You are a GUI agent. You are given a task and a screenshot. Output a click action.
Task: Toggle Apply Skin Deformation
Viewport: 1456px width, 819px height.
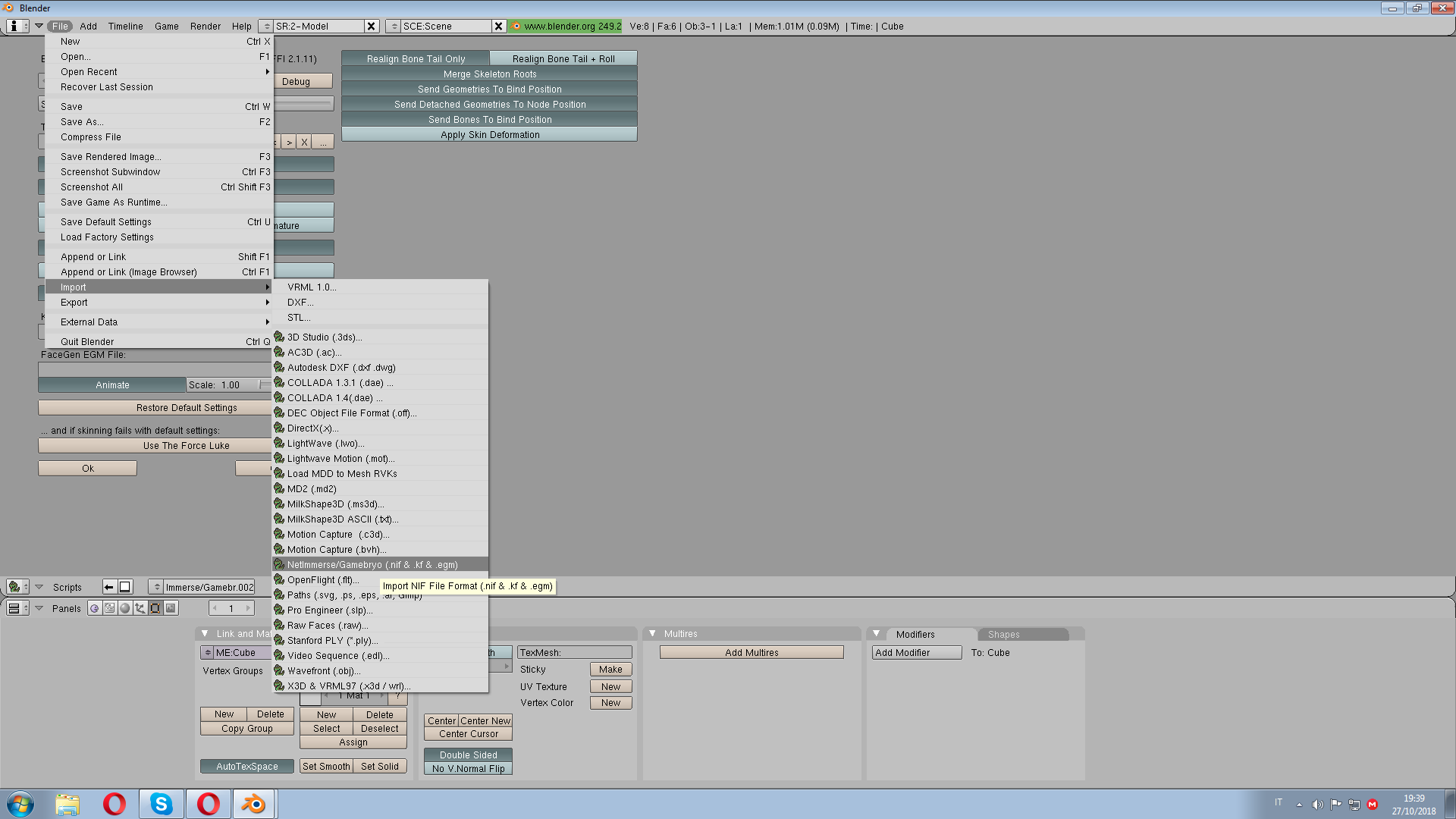[x=490, y=134]
